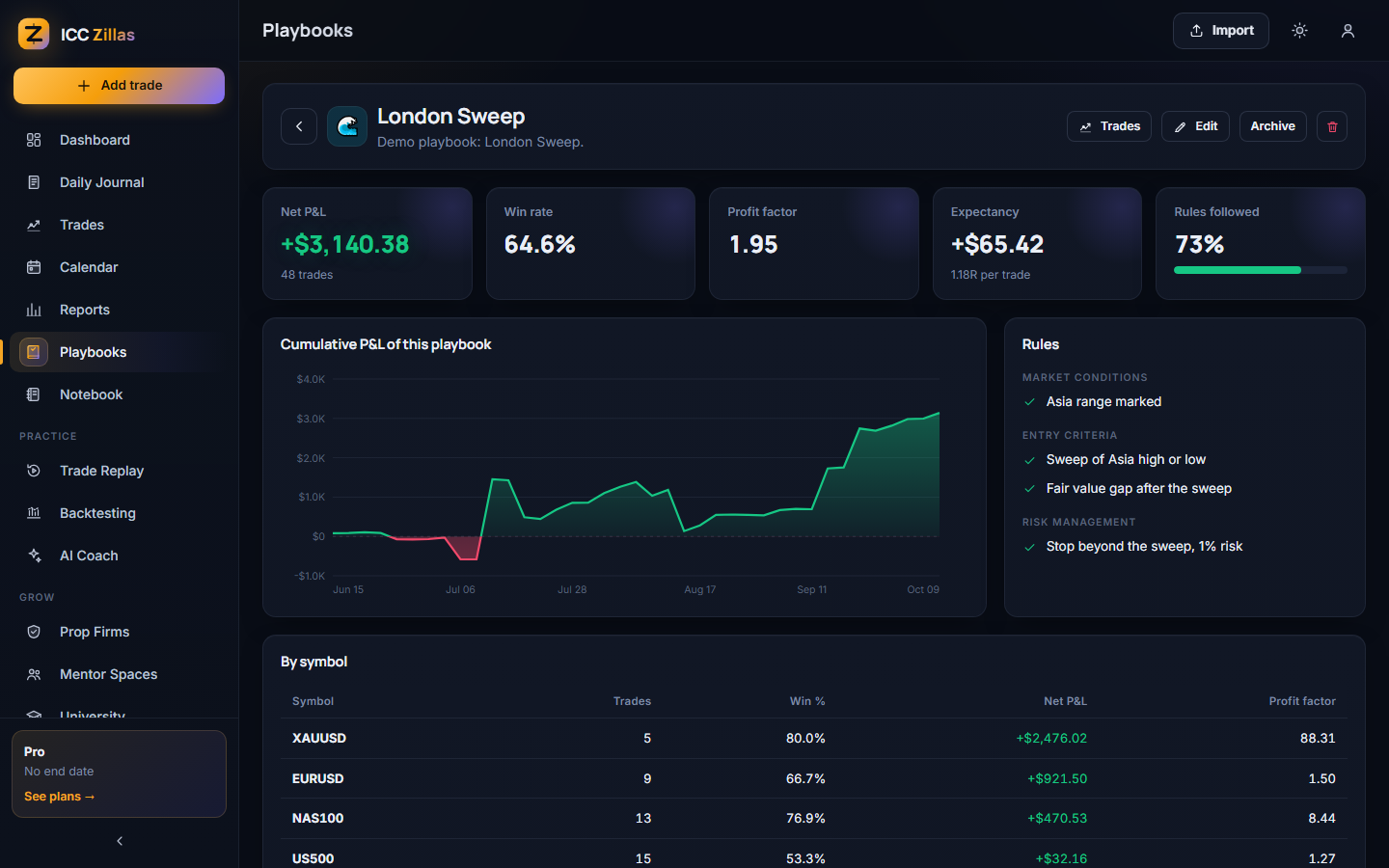The width and height of the screenshot is (1389, 868).
Task: Open Dashboard from the sidebar
Action: point(119,140)
